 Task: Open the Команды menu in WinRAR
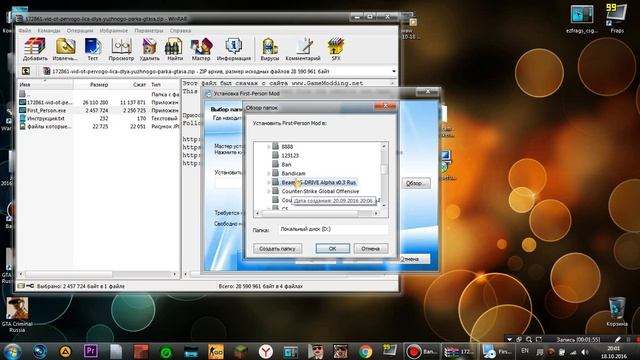click(49, 31)
